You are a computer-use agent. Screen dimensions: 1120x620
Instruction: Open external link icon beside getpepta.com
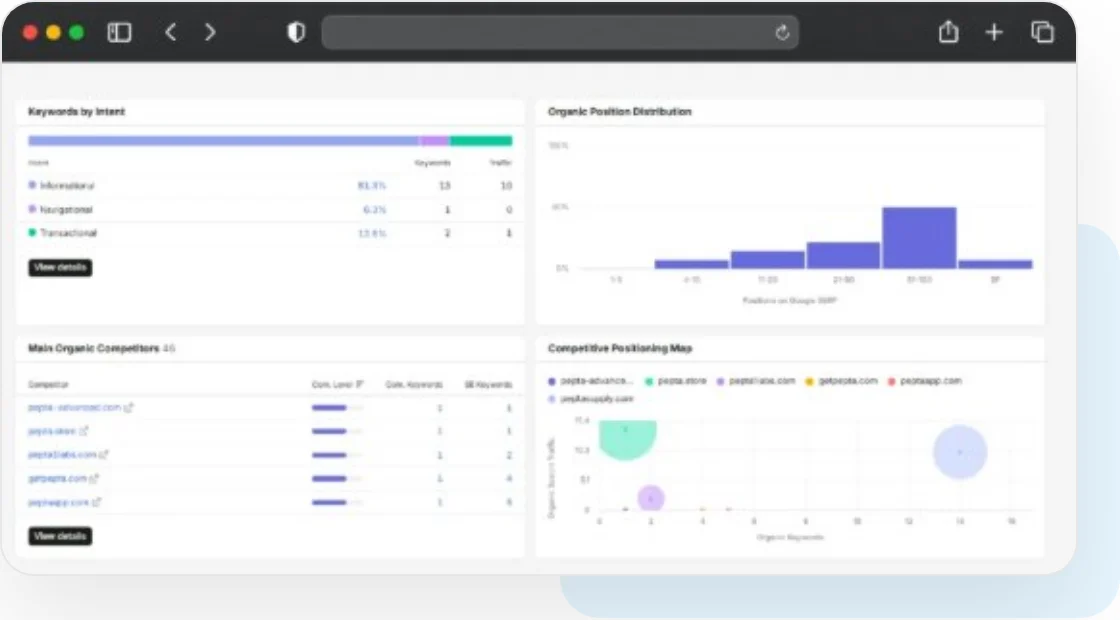click(94, 479)
